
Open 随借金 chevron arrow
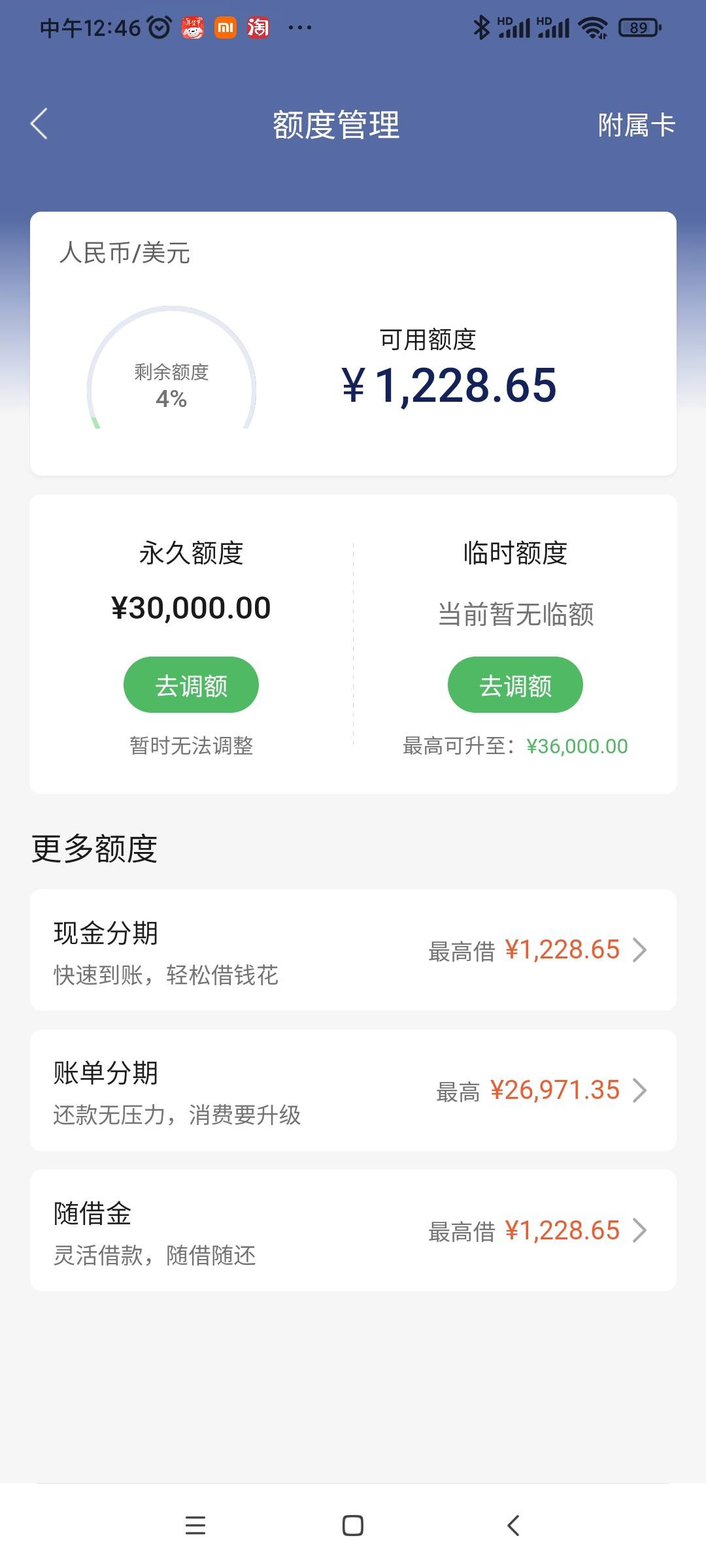tap(640, 1231)
